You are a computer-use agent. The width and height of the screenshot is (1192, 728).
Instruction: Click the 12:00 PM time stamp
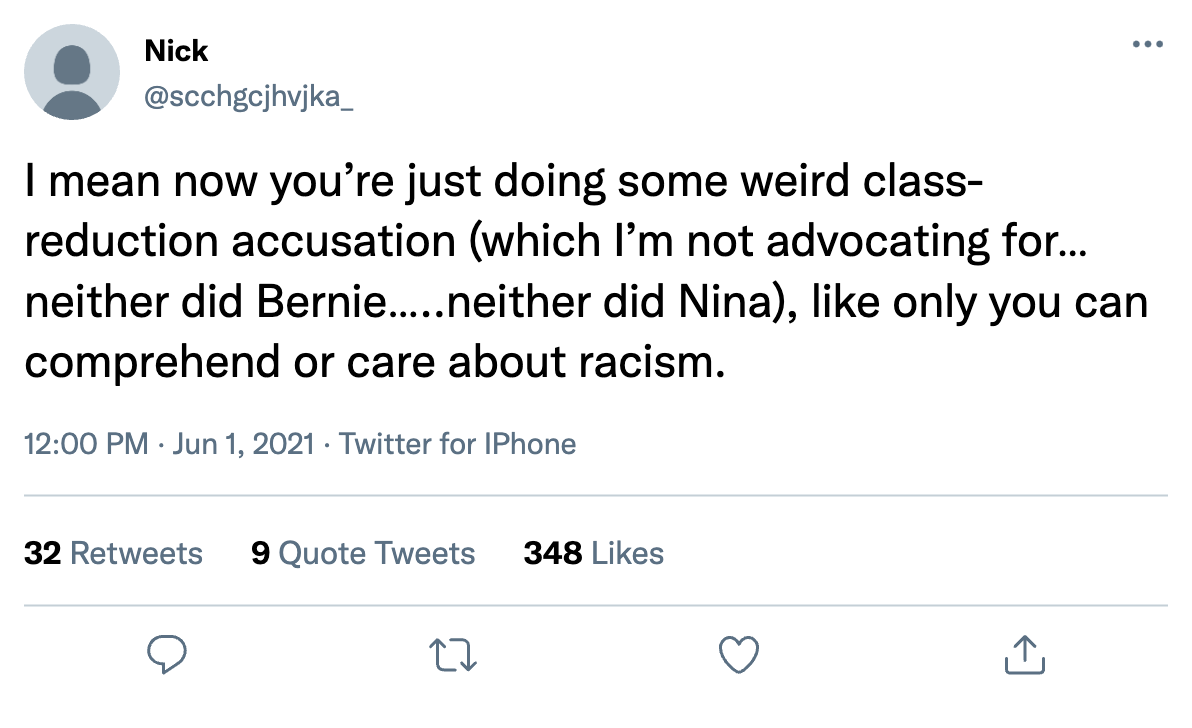[86, 443]
